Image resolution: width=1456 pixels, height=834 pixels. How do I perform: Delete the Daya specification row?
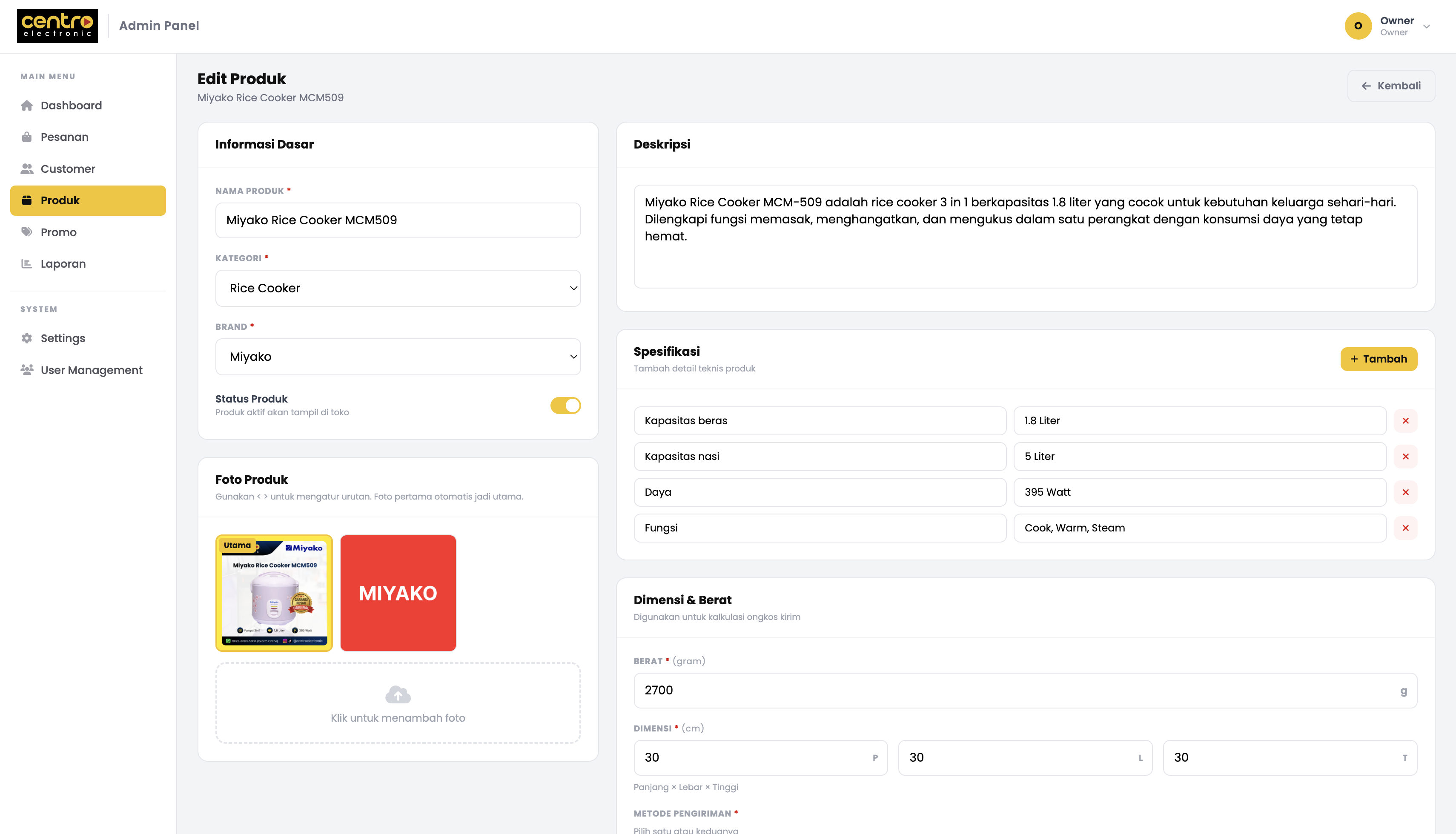click(x=1406, y=493)
